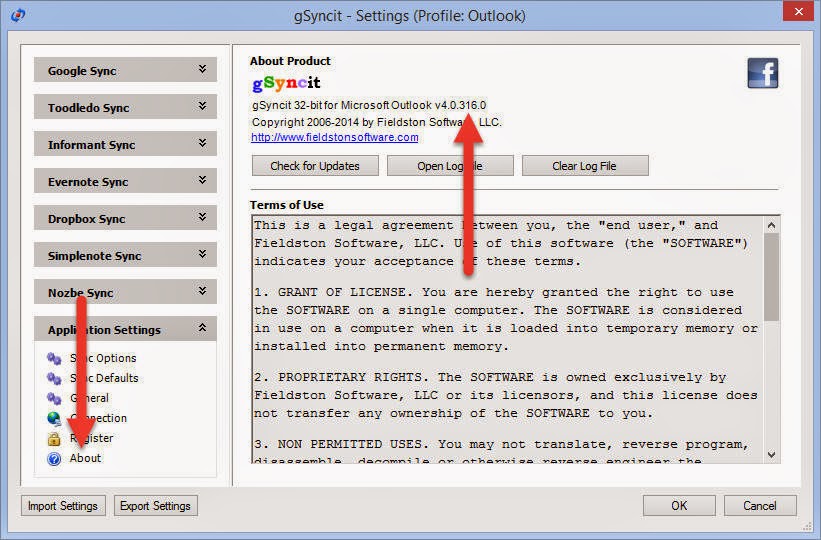Open the Dropbox Sync section header
The image size is (821, 540).
(125, 217)
